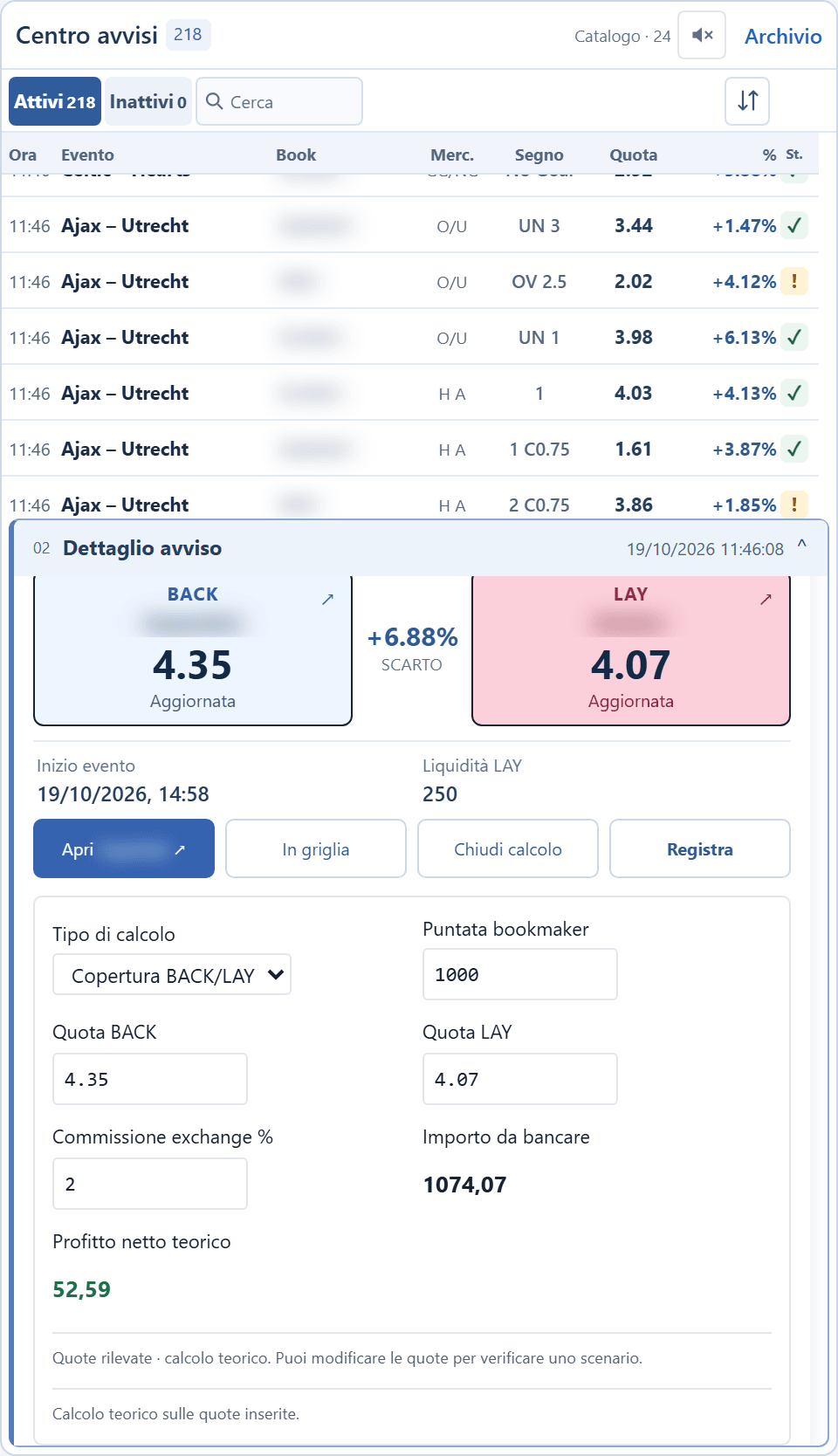Edit the Puntata bookmaker field
Screen dimensions: 838x1456
520,974
